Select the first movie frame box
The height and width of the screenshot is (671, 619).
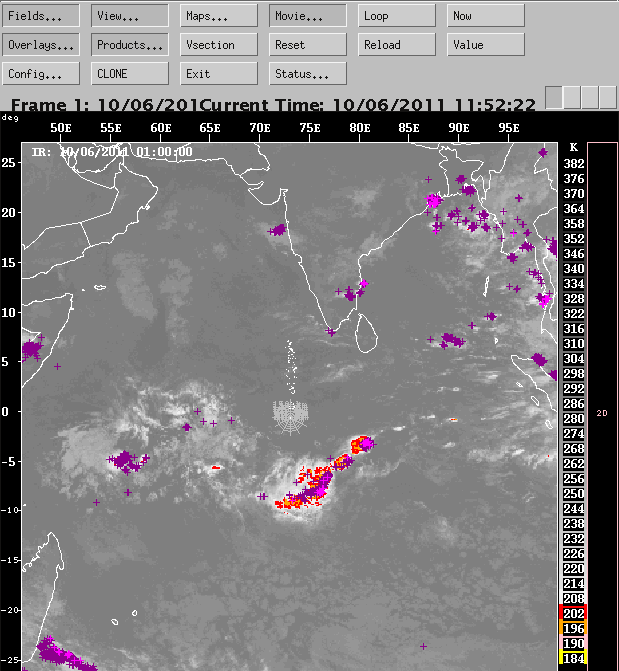[554, 97]
